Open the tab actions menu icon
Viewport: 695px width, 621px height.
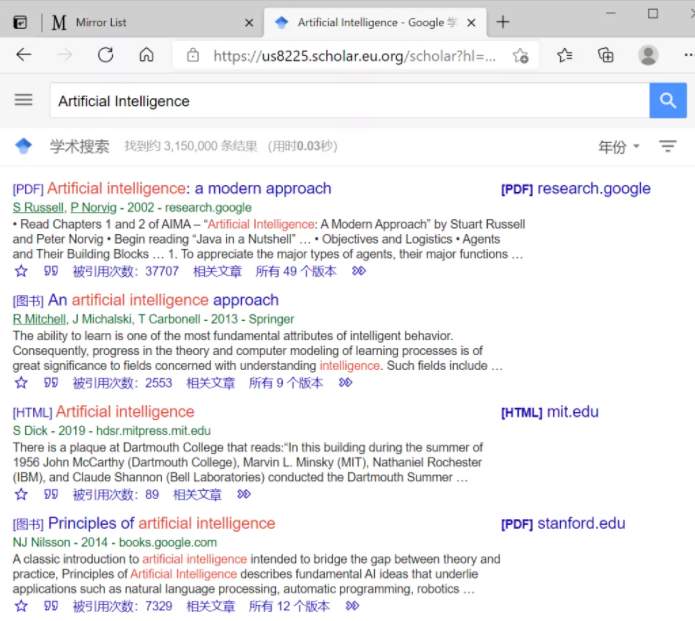[x=20, y=22]
